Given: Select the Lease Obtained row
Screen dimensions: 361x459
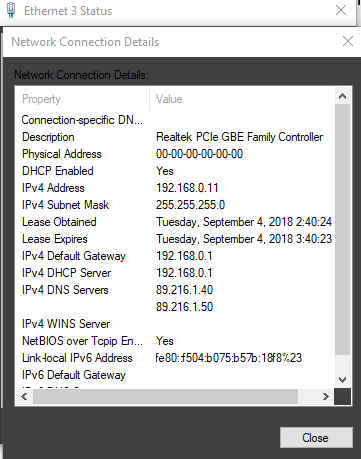Looking at the screenshot, I should click(x=175, y=222).
